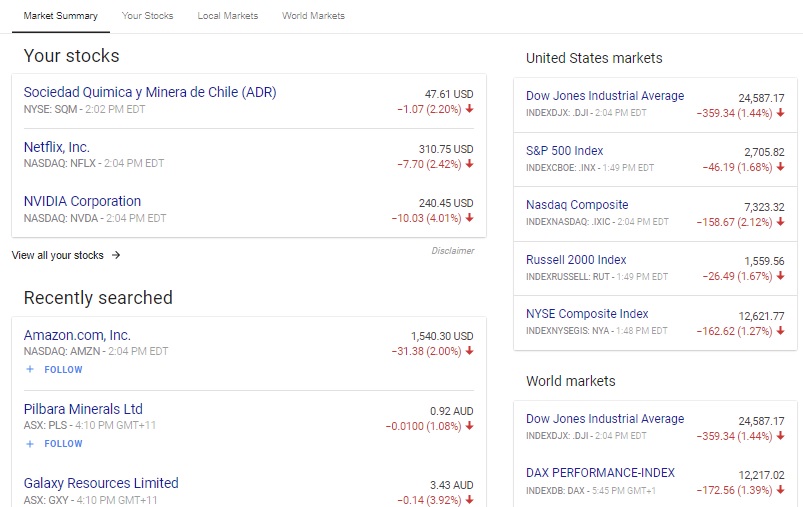Viewport: 803px width, 507px height.
Task: Open the NYSE Composite Index page
Action: pos(587,313)
